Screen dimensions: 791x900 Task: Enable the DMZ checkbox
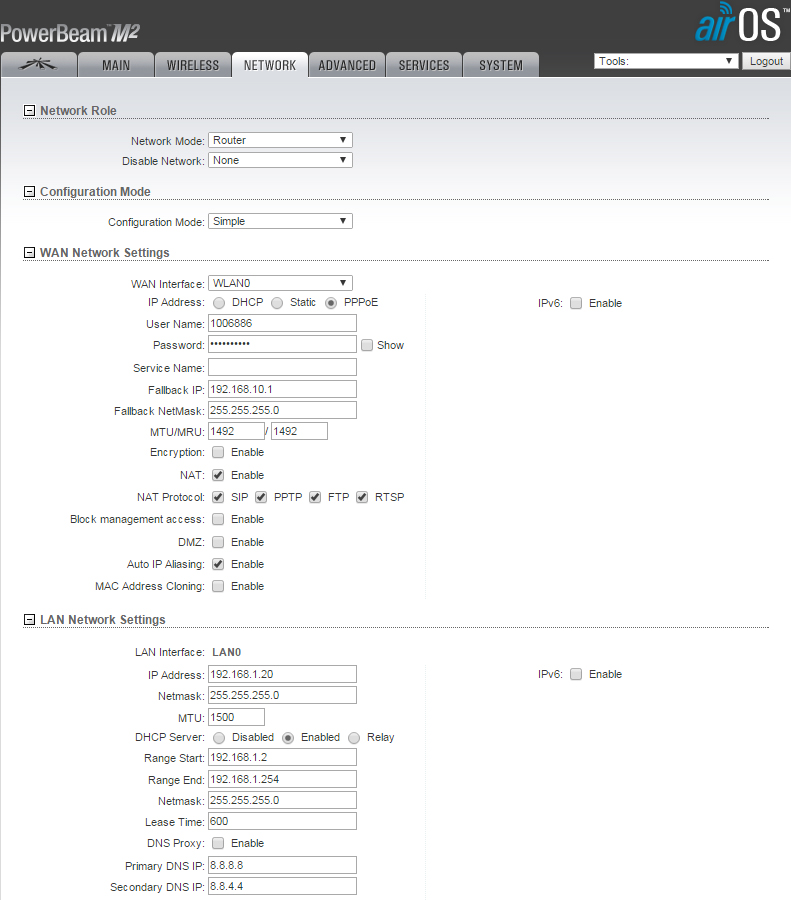[x=218, y=542]
